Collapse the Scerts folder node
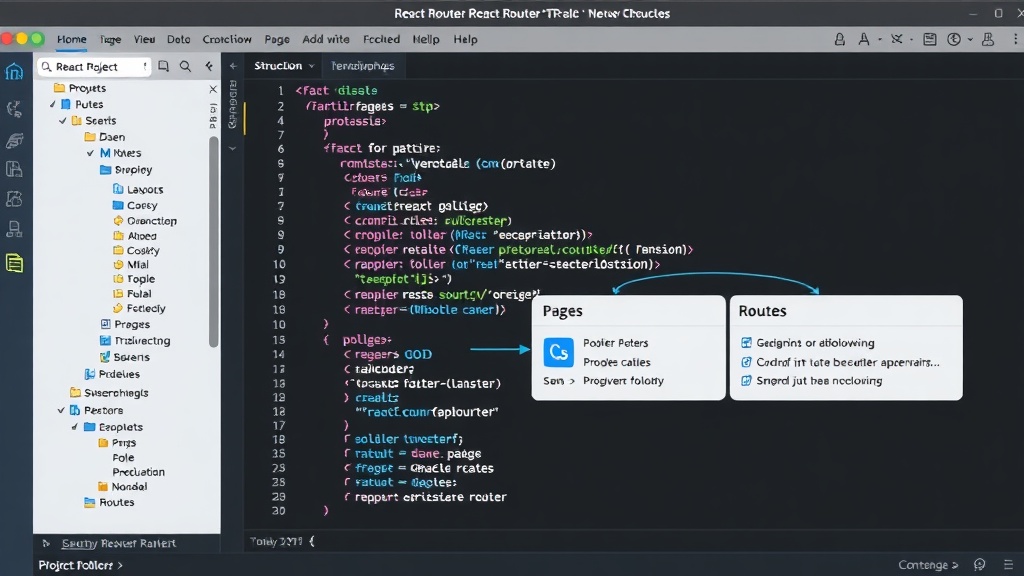1024x576 pixels. click(63, 121)
